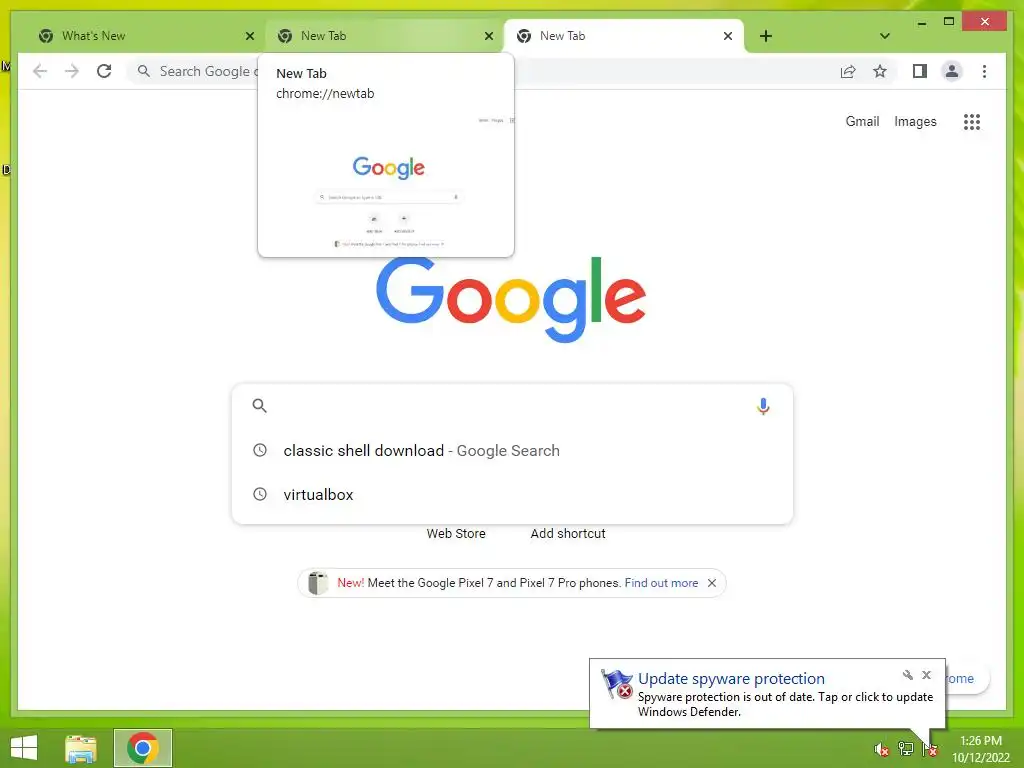Viewport: 1024px width, 768px height.
Task: Switch to the What's New tab
Action: coord(146,36)
